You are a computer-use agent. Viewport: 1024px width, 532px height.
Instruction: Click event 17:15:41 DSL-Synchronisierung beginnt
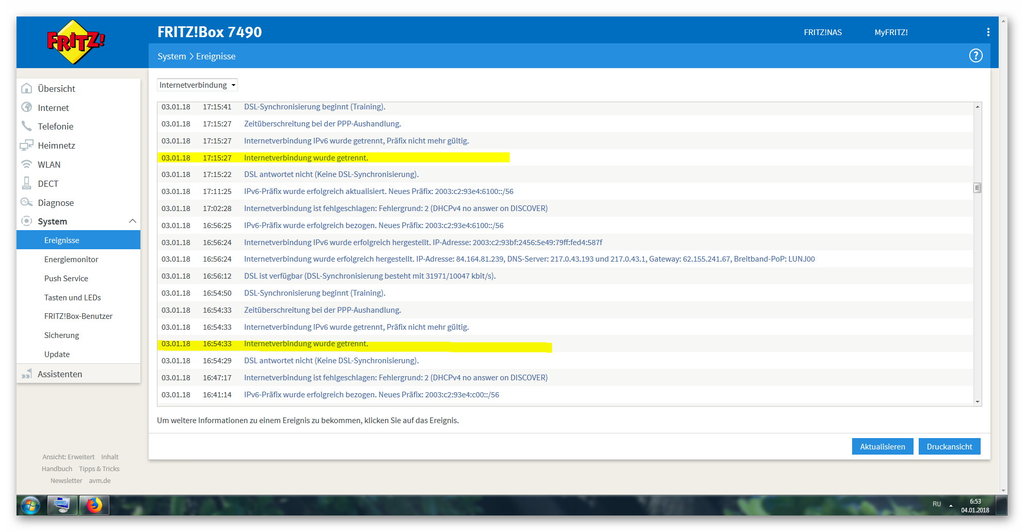pos(566,106)
